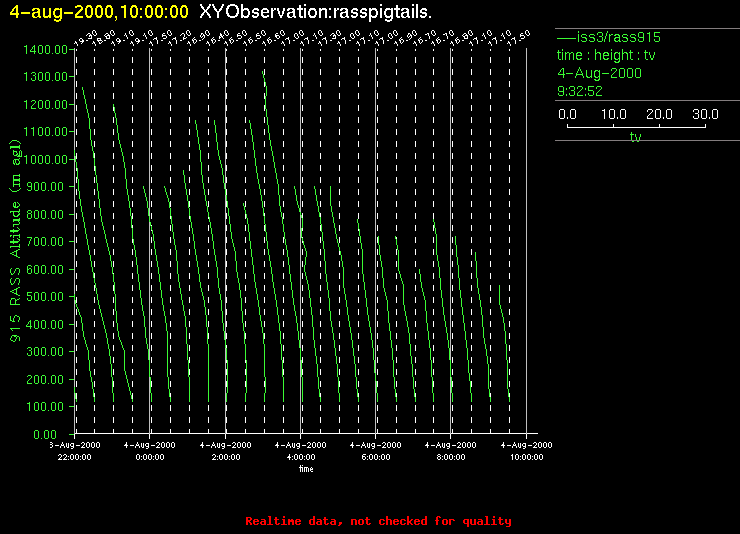Viewport: 740px width, 534px height.
Task: Click the 18.80 profile value at top
Action: (103, 38)
